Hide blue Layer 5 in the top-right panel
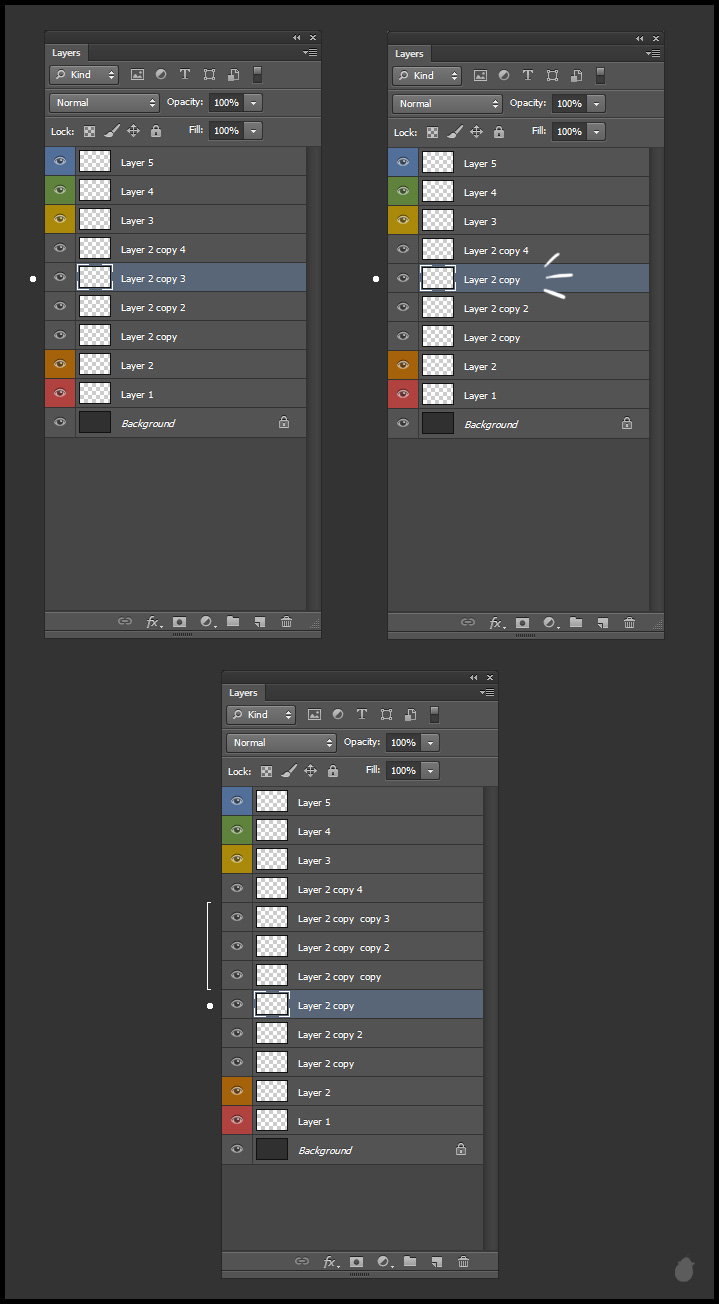 point(403,163)
